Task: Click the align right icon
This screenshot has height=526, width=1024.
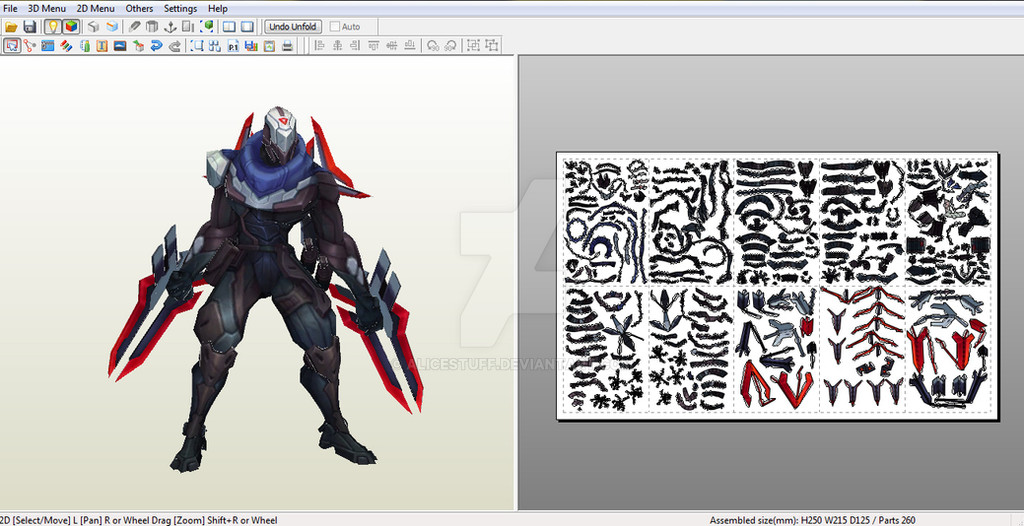Action: [355, 46]
